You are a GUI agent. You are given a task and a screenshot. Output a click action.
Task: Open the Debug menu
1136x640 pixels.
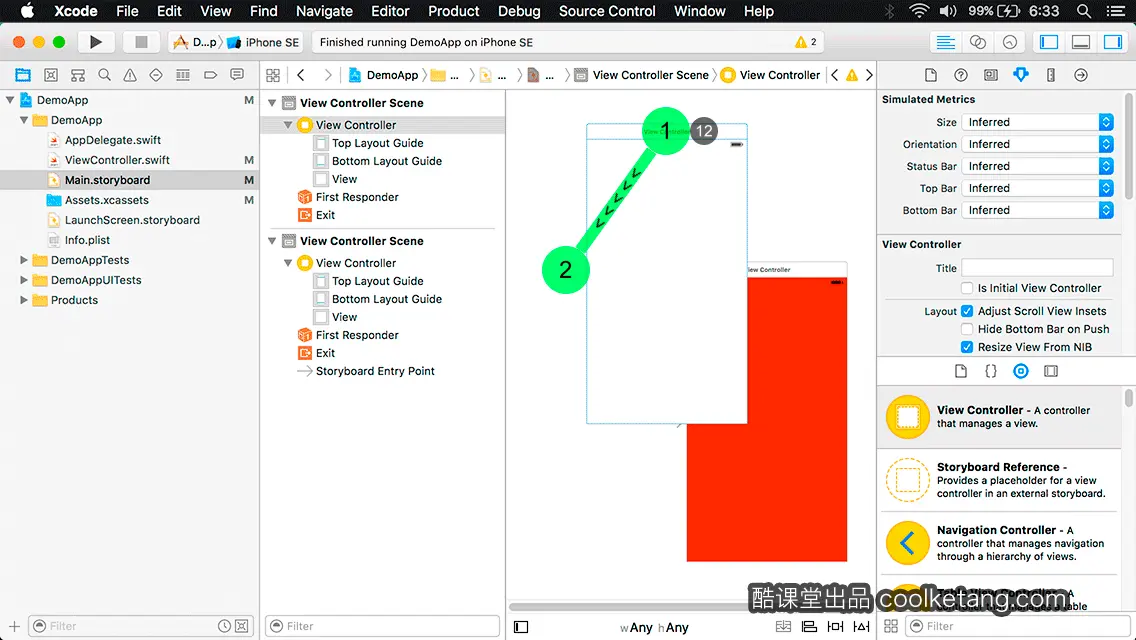point(519,11)
